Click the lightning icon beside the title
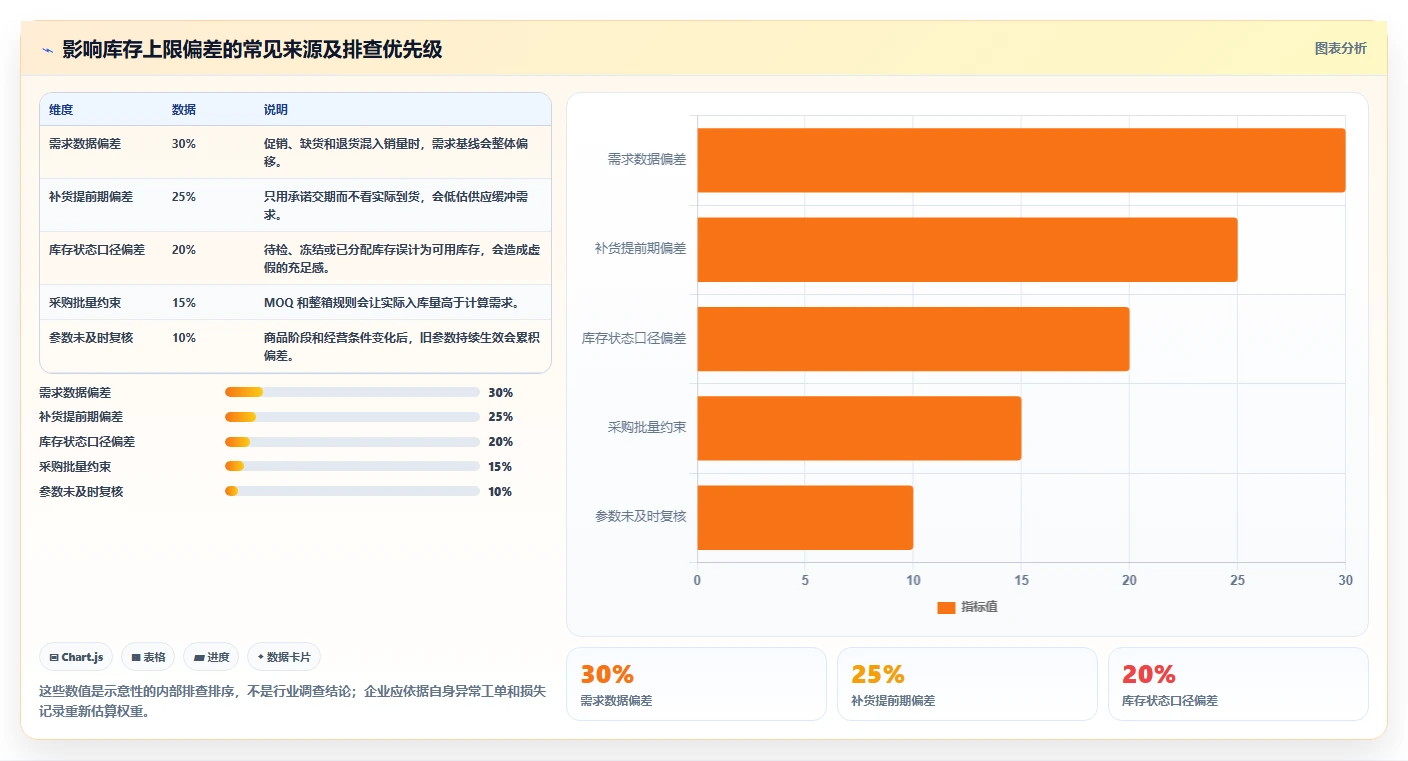 tap(48, 50)
